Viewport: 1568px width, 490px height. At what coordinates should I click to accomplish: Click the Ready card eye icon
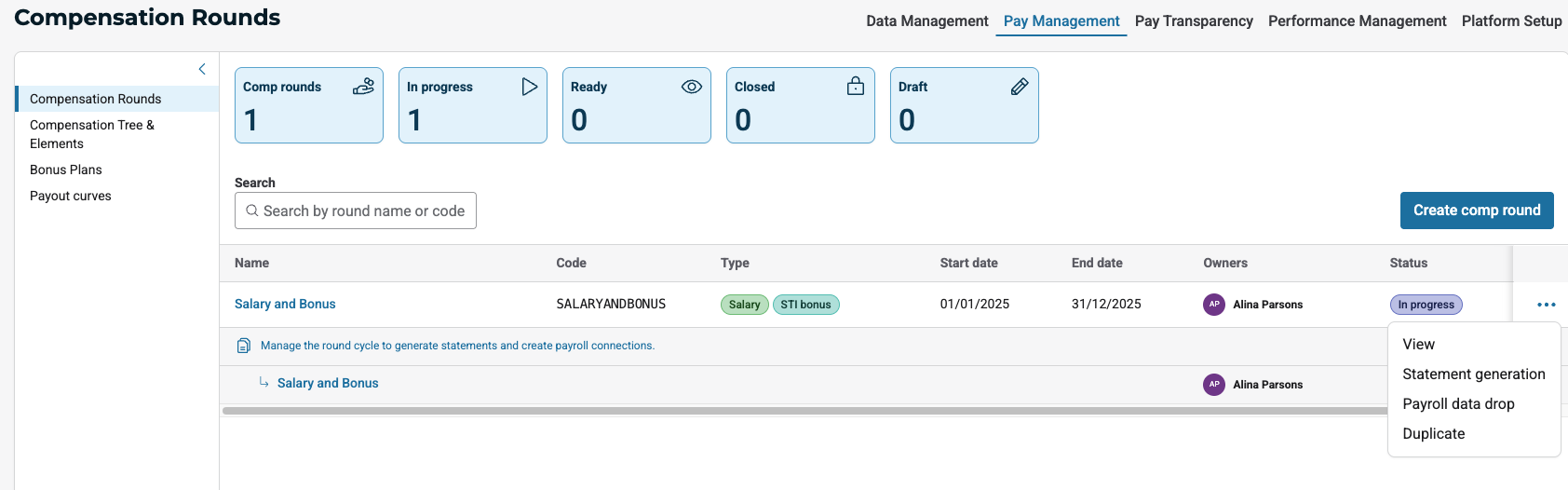(x=691, y=87)
